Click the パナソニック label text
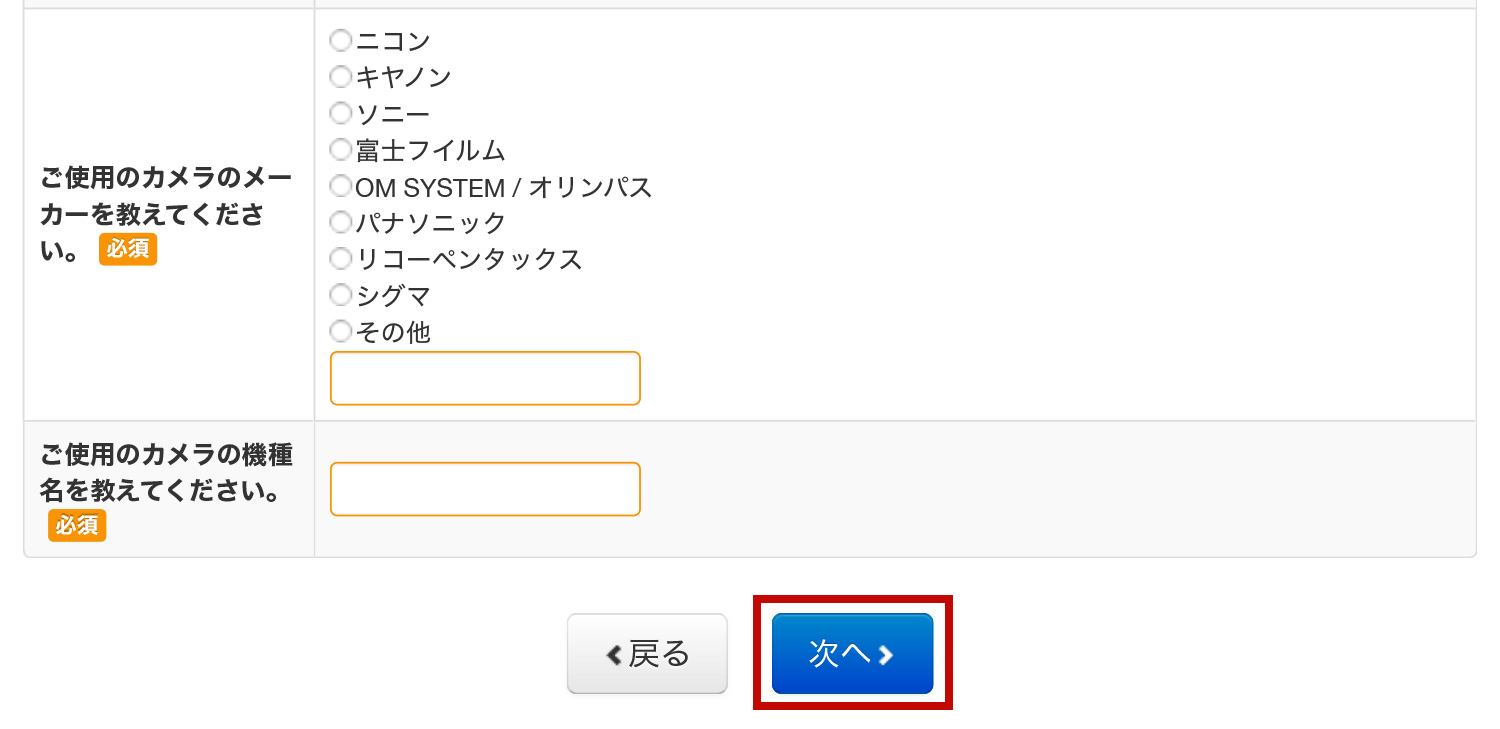 [431, 223]
